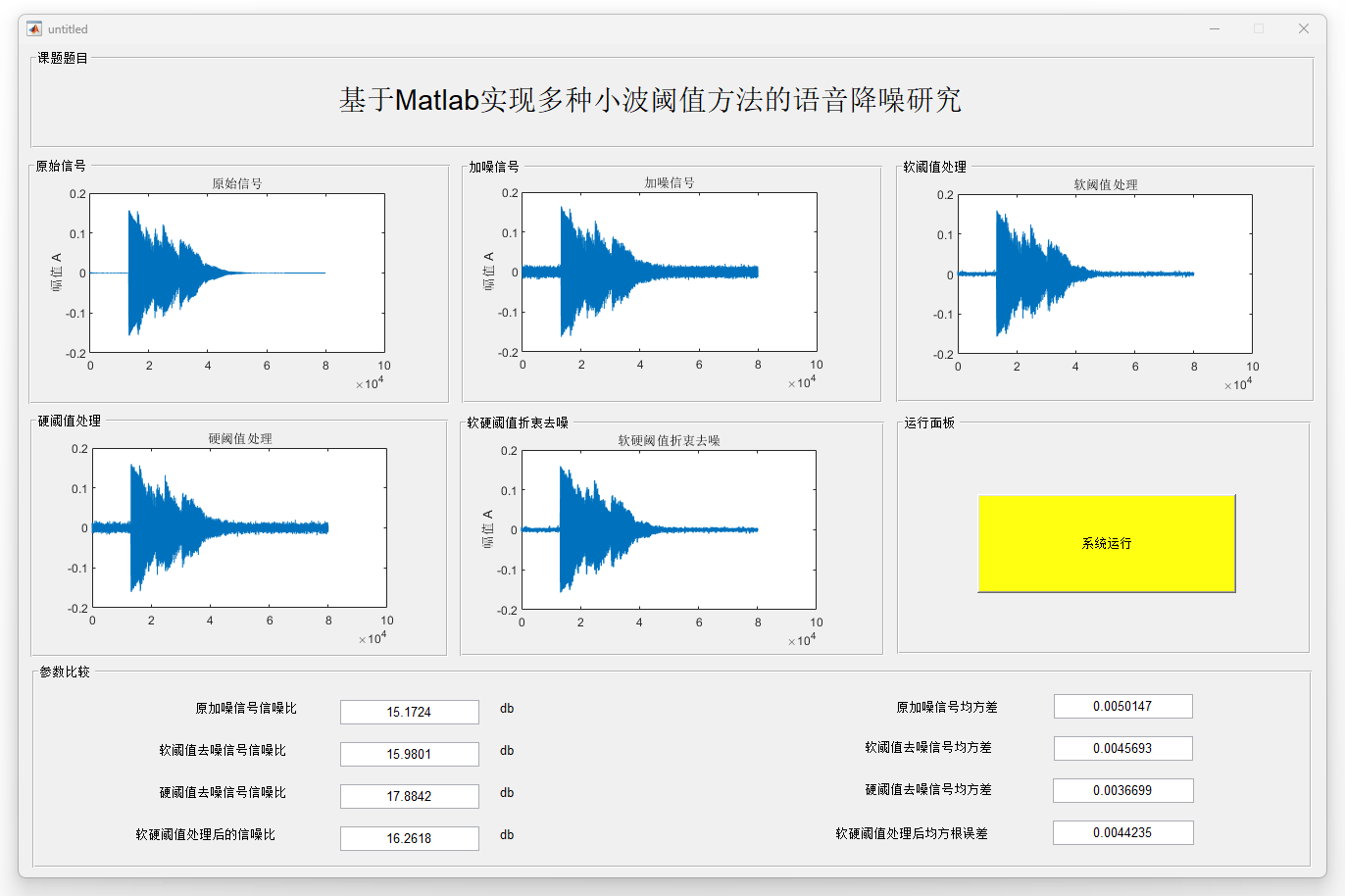Click the 软硬阈值处理后均方根误差 field showing 0.0044235
1345x896 pixels.
pyautogui.click(x=1123, y=832)
